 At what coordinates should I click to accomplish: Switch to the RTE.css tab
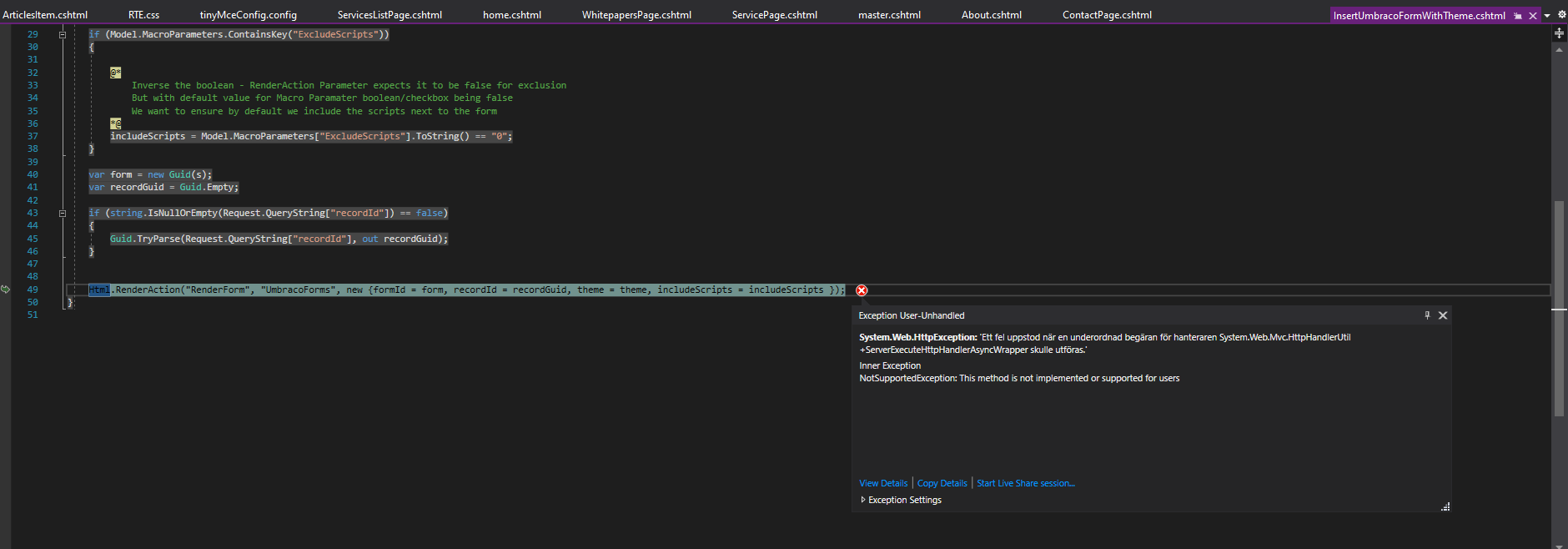pos(143,15)
